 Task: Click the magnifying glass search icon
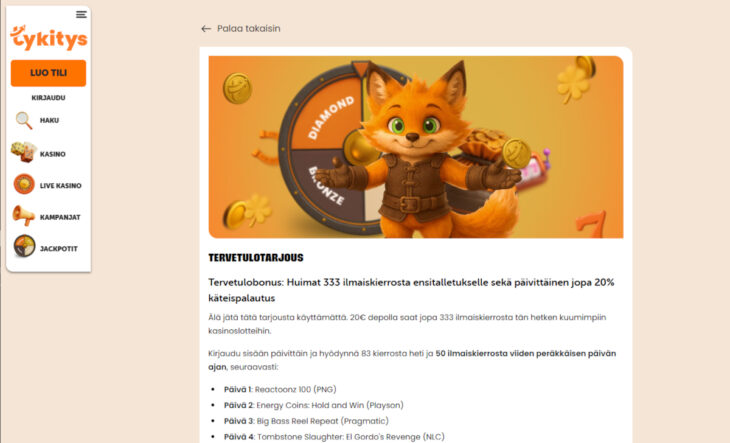(24, 121)
